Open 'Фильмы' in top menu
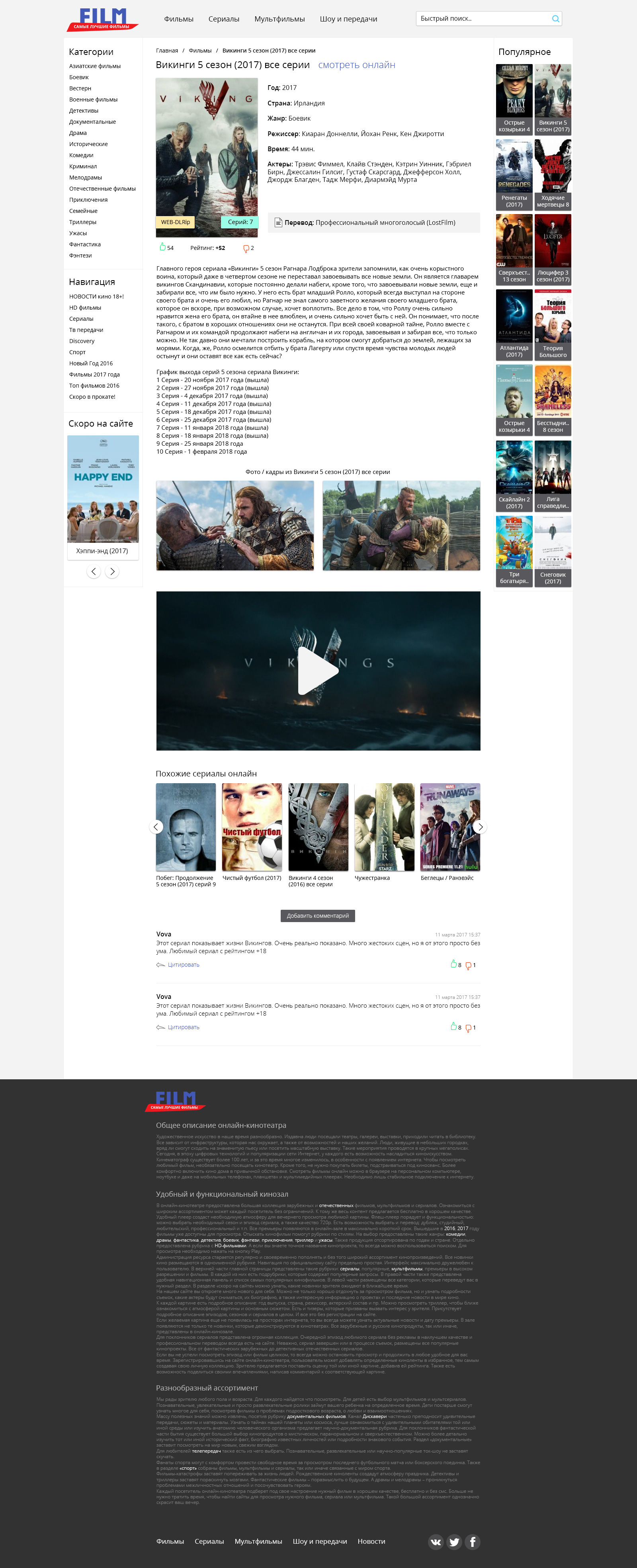The width and height of the screenshot is (637, 1568). tap(178, 19)
